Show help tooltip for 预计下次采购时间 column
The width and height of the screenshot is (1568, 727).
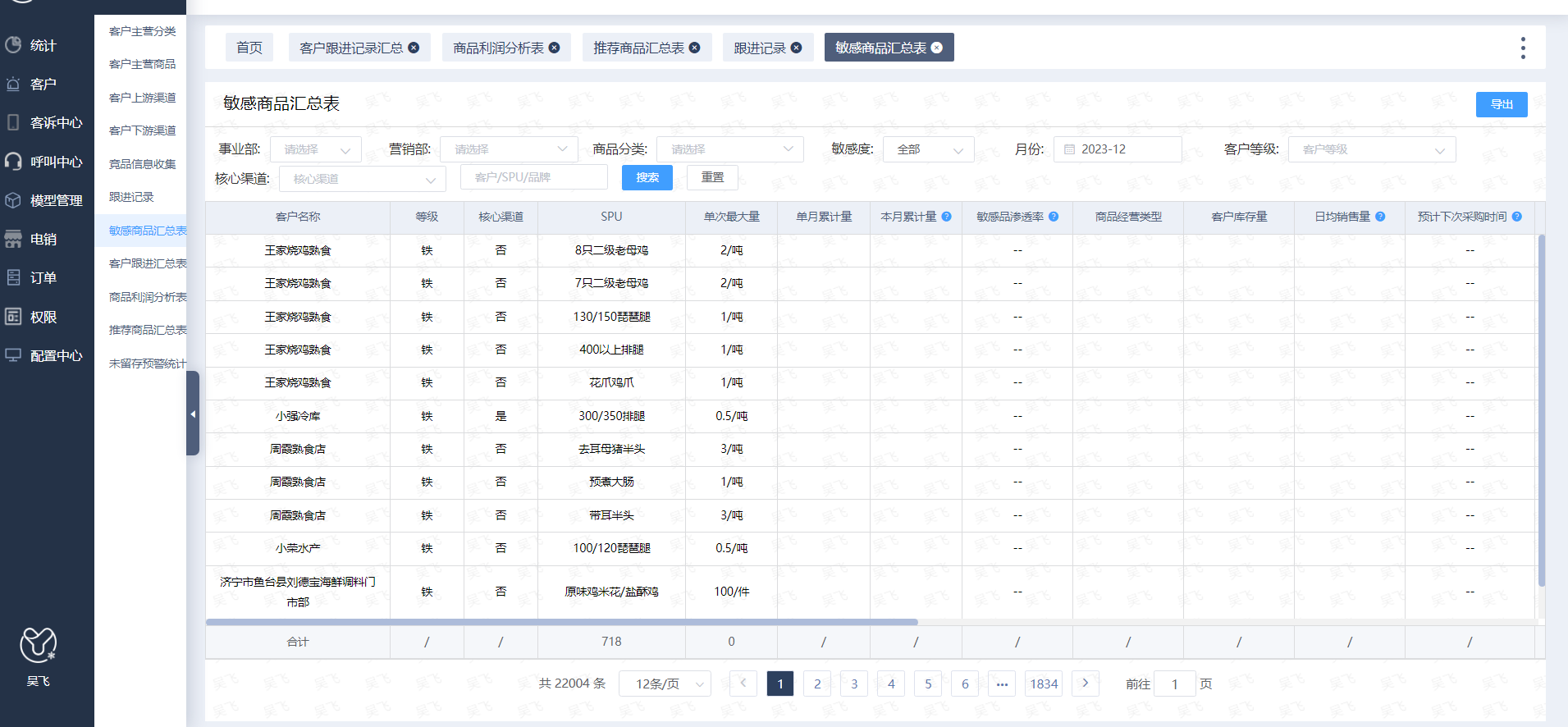[1516, 217]
